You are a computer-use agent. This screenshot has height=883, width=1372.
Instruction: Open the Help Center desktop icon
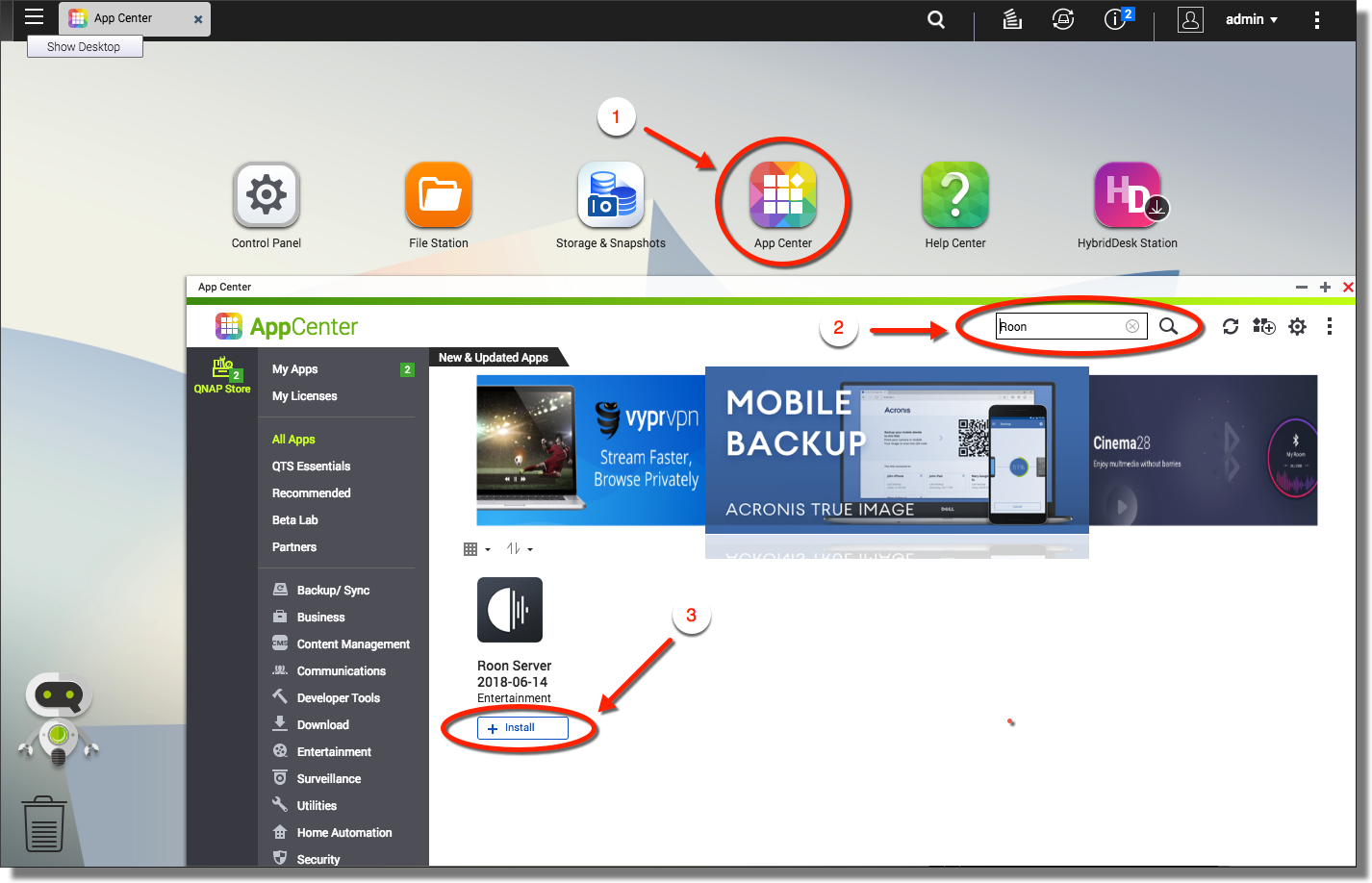(954, 195)
